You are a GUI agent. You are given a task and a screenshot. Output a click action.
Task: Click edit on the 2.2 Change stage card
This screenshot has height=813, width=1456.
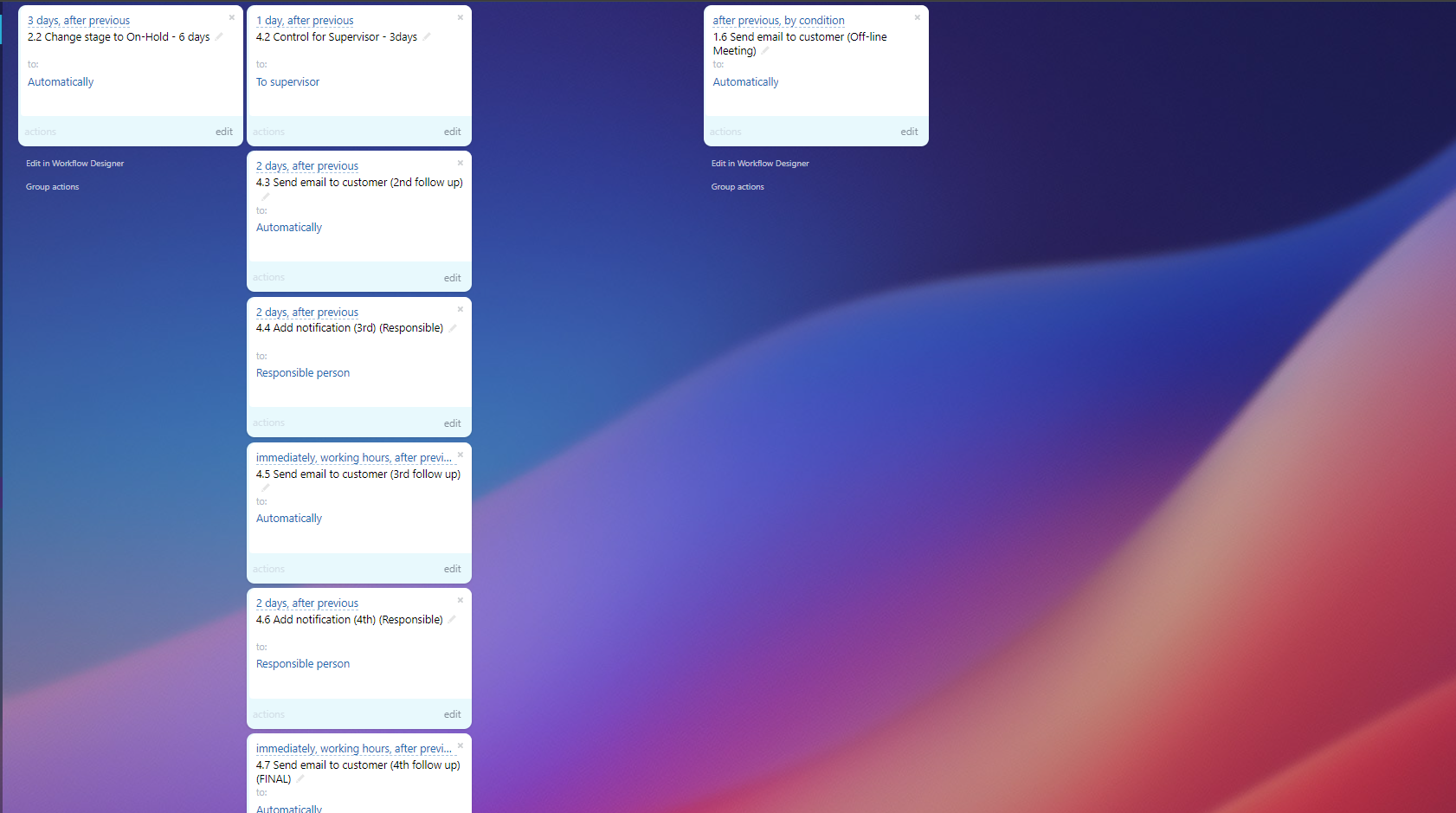pyautogui.click(x=223, y=132)
